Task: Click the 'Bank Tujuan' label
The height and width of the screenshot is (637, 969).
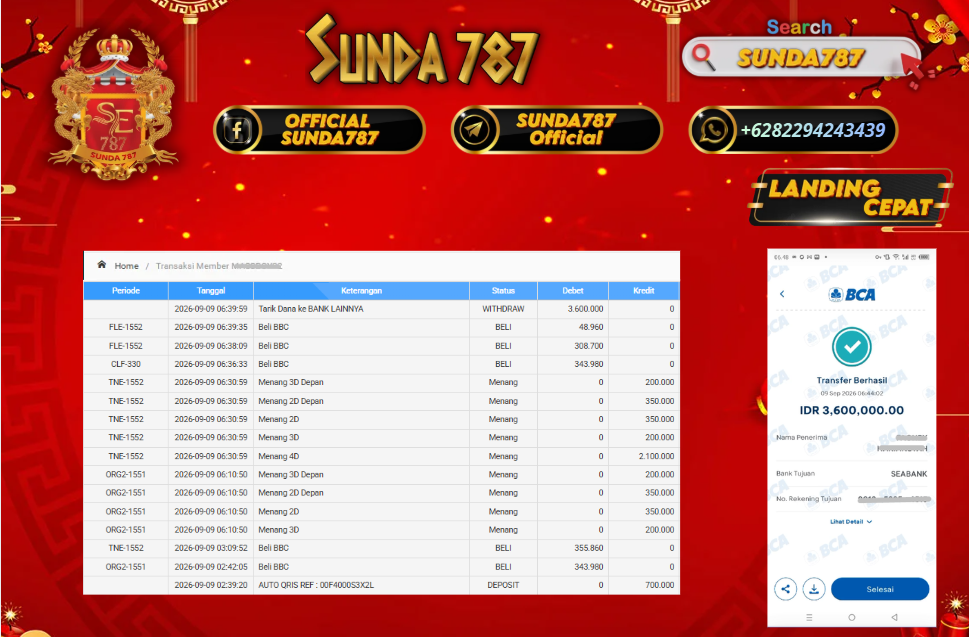Action: point(795,474)
